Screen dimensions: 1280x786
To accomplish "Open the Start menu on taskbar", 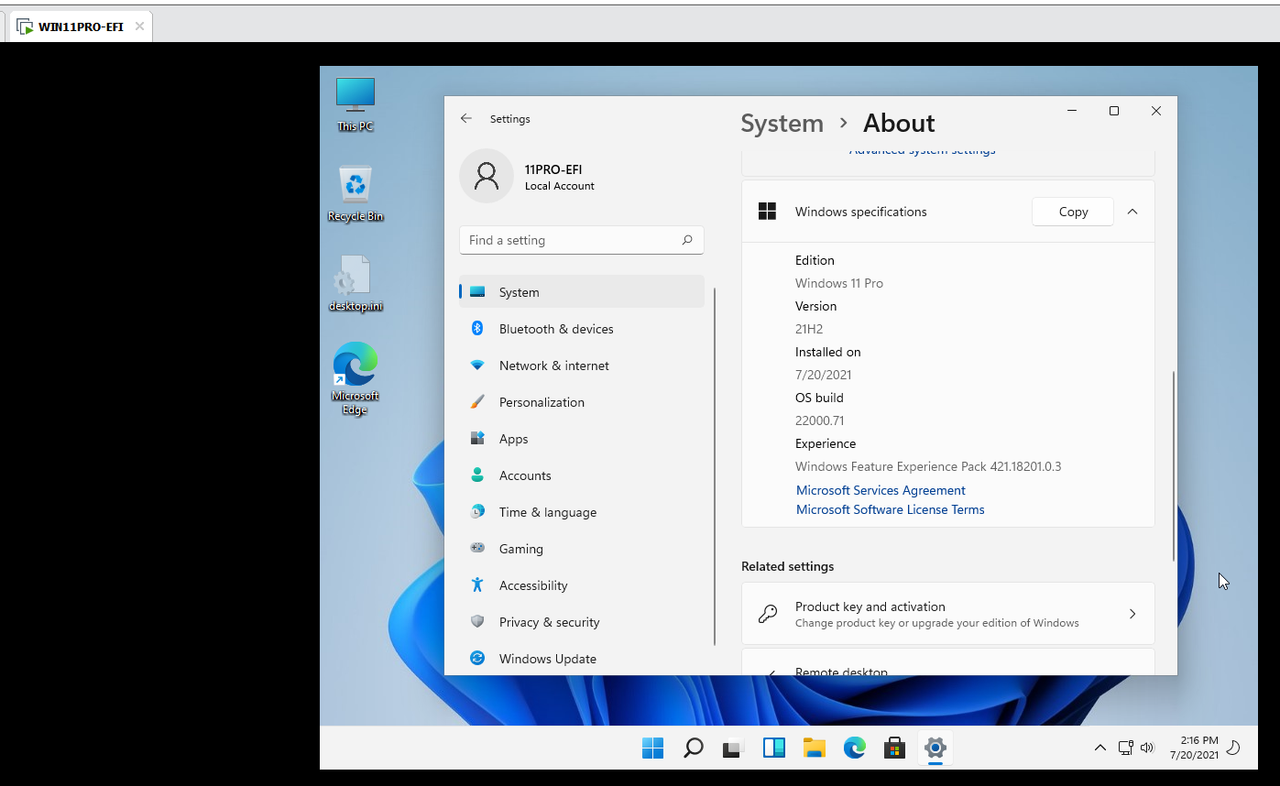I will [x=653, y=748].
